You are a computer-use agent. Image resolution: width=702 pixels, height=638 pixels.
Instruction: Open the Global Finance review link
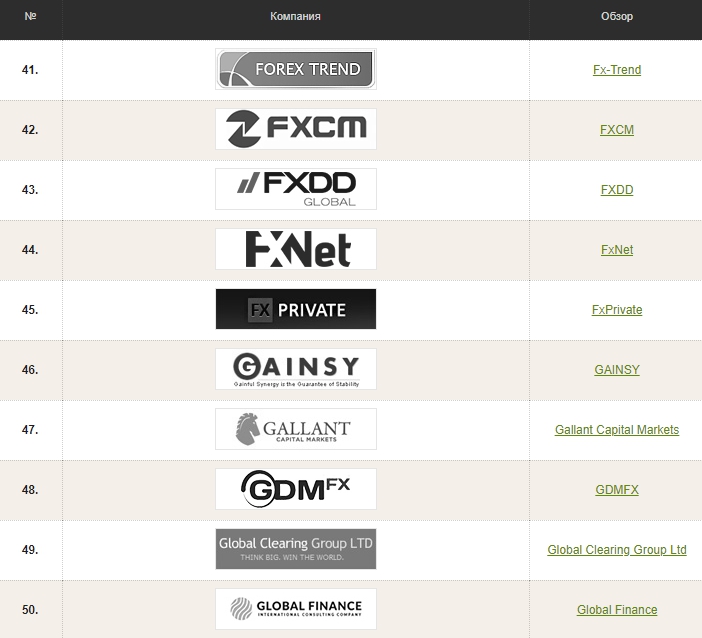coord(616,610)
